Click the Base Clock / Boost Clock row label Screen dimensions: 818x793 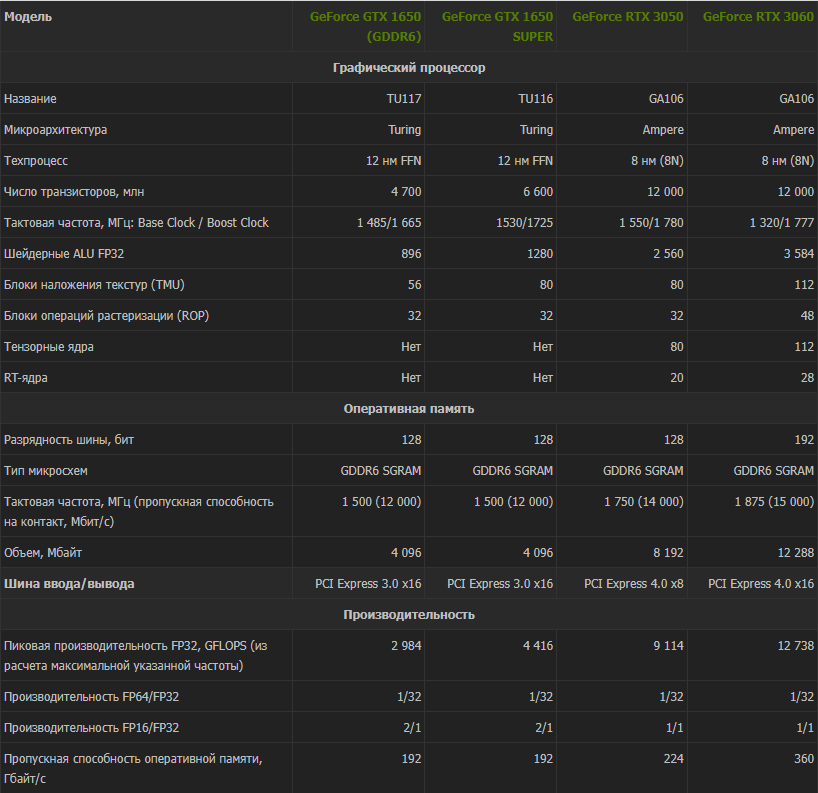(136, 223)
